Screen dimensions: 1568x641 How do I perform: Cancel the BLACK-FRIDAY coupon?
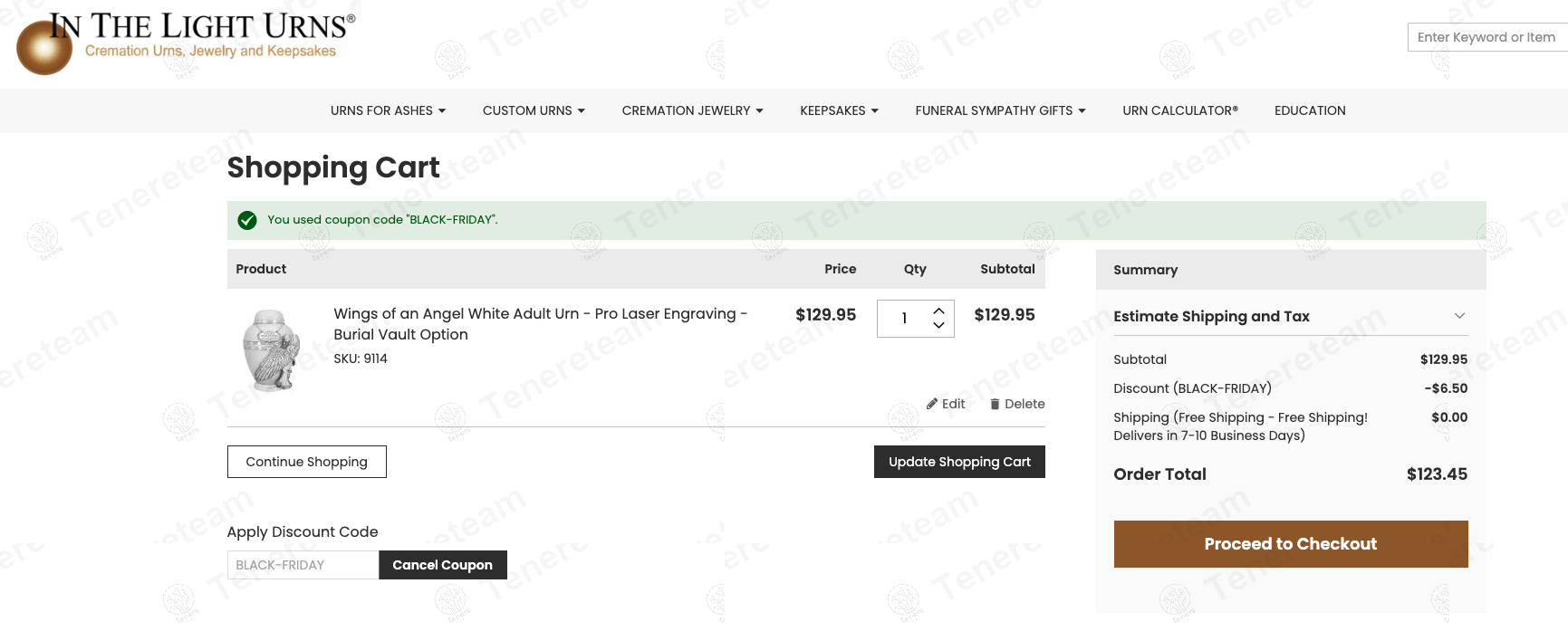[x=442, y=565]
